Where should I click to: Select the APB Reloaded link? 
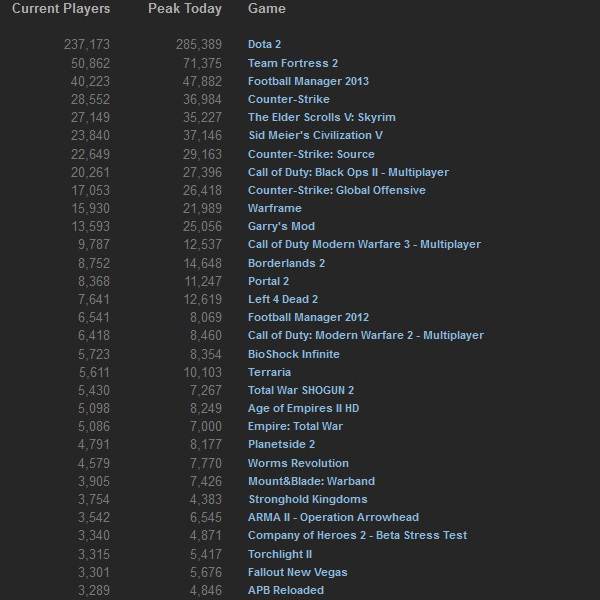(x=286, y=590)
